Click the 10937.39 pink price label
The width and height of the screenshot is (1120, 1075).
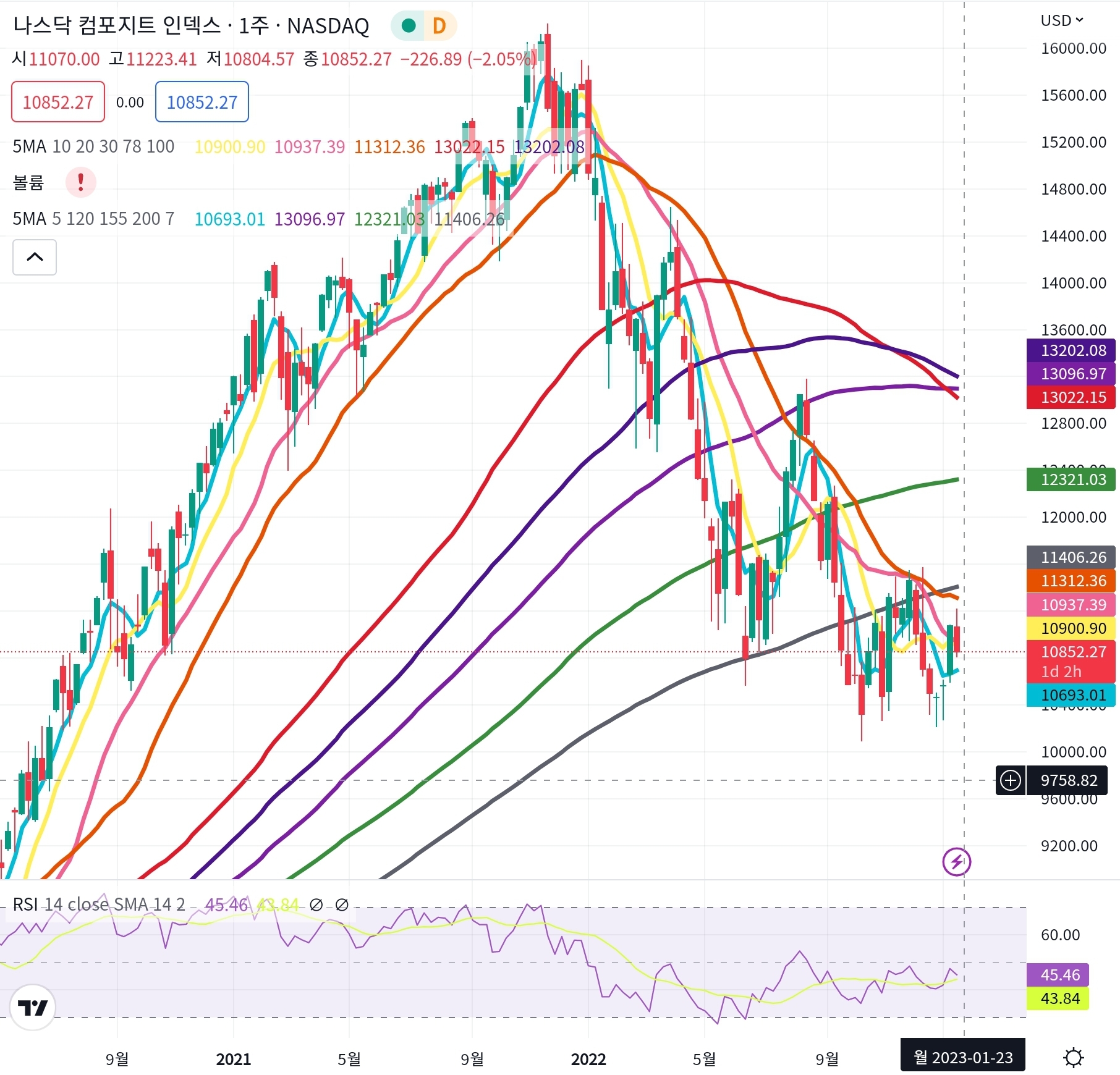pos(1071,605)
